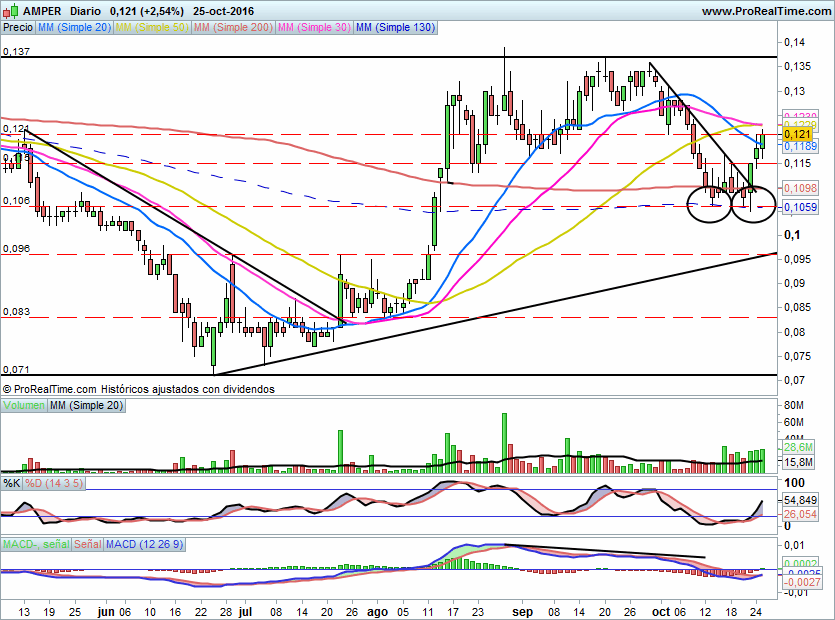Click the AMPER ticker name in the title
Image resolution: width=835 pixels, height=620 pixels.
tap(42, 11)
